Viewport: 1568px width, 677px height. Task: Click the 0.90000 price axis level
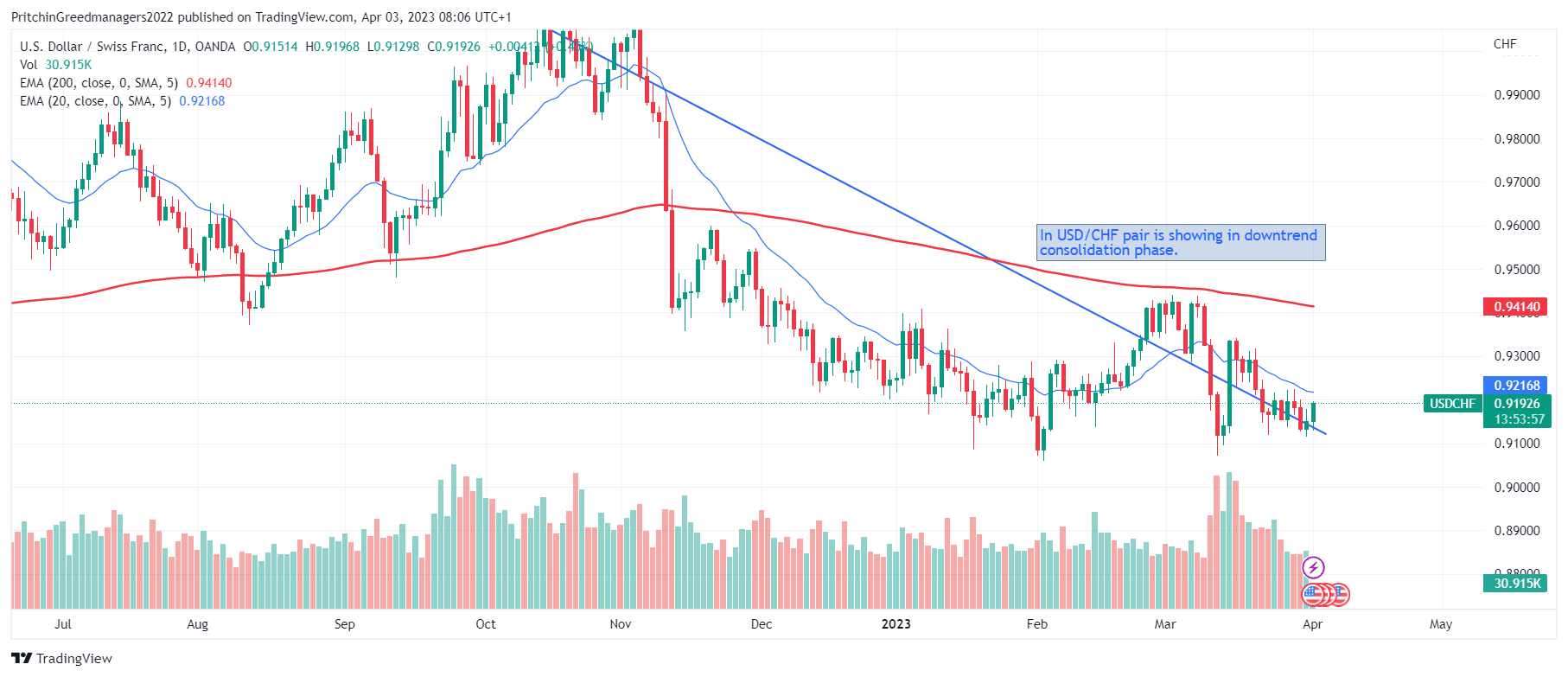click(x=1517, y=488)
